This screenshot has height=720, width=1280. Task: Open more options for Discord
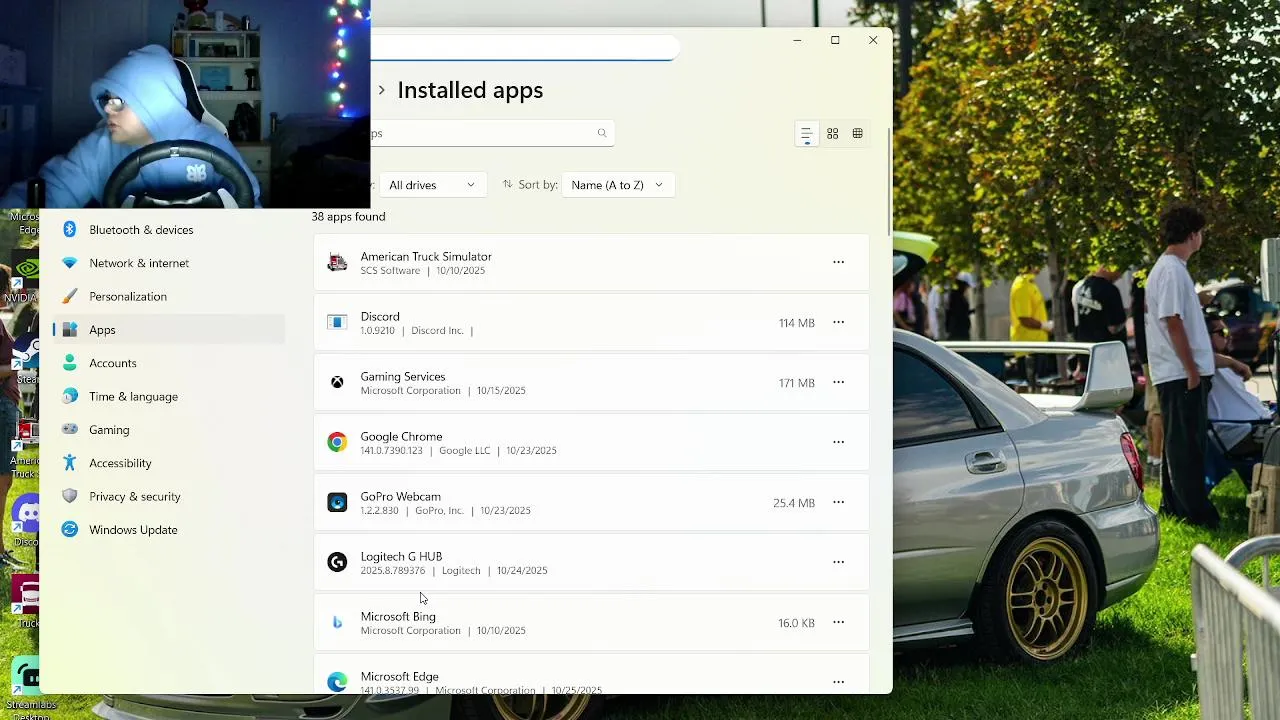click(x=838, y=322)
